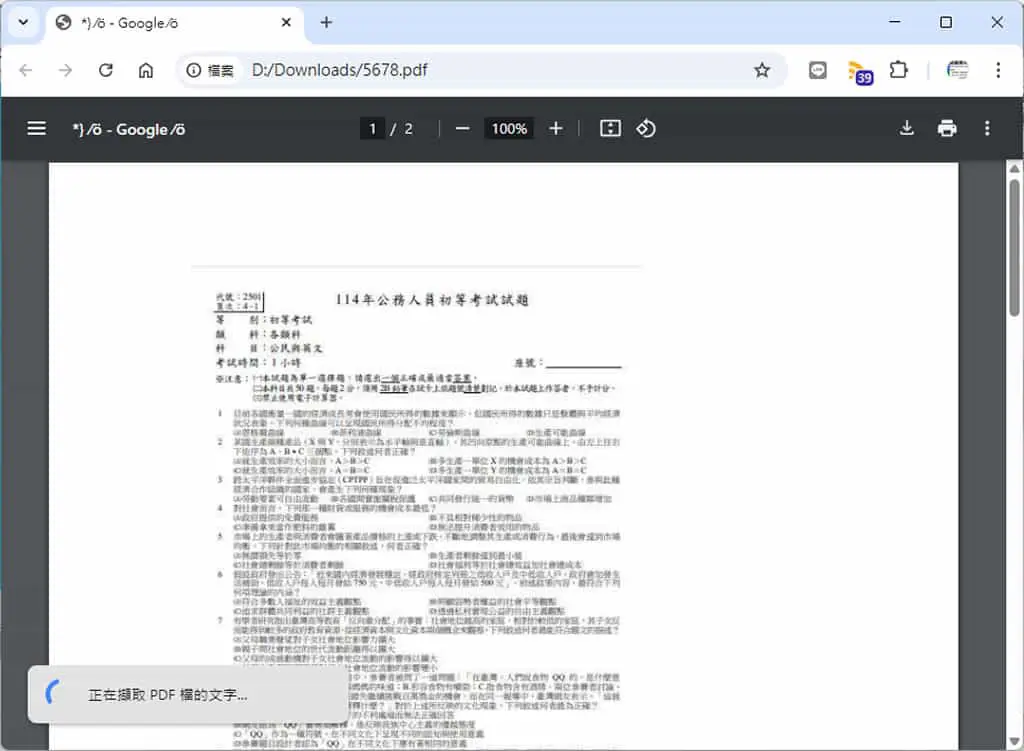Open the PDF sidebar hamburger menu
This screenshot has width=1024, height=751.
tap(37, 129)
